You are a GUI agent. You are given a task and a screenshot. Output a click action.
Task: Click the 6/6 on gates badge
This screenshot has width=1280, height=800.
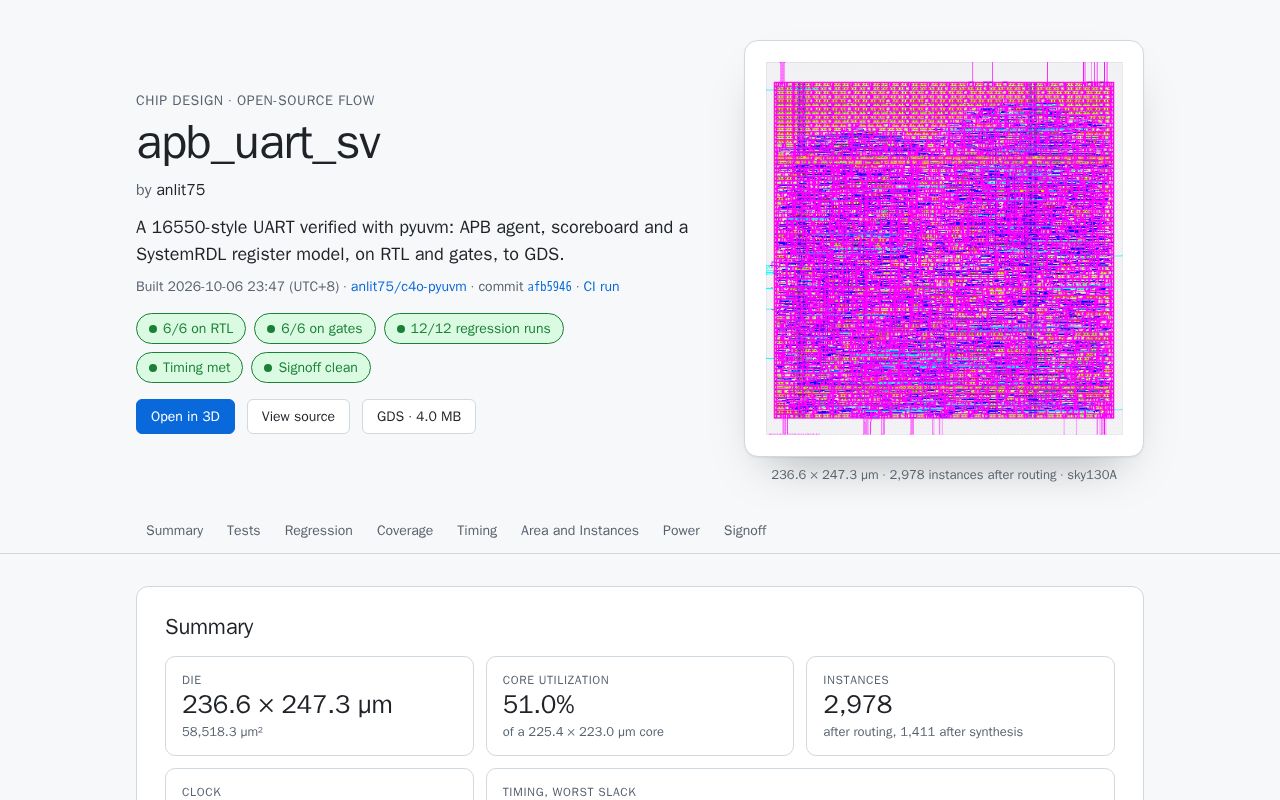[x=315, y=328]
